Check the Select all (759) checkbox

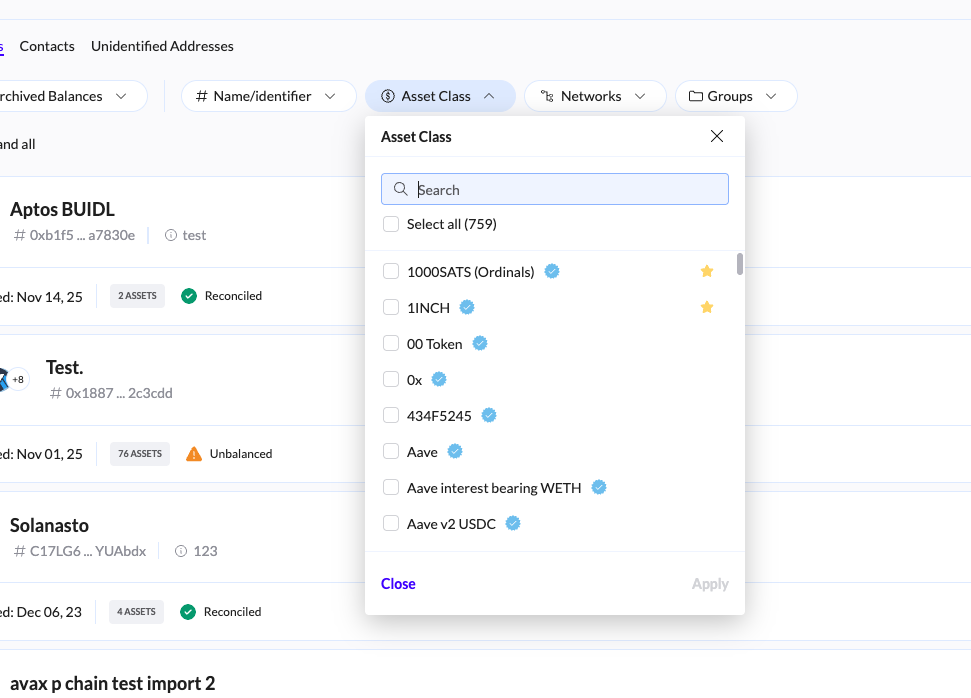[391, 224]
